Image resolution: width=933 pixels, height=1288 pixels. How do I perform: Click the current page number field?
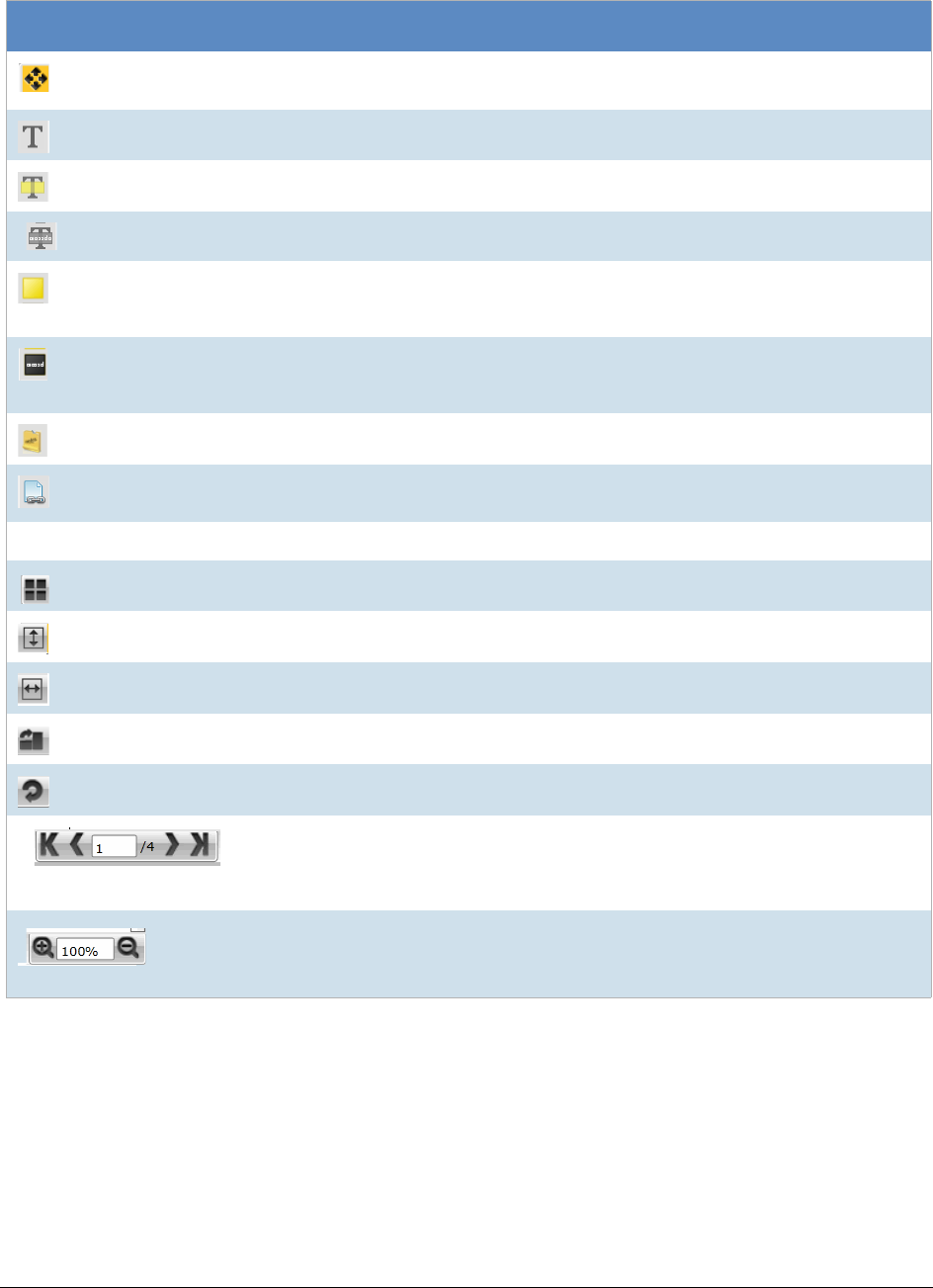tap(114, 848)
